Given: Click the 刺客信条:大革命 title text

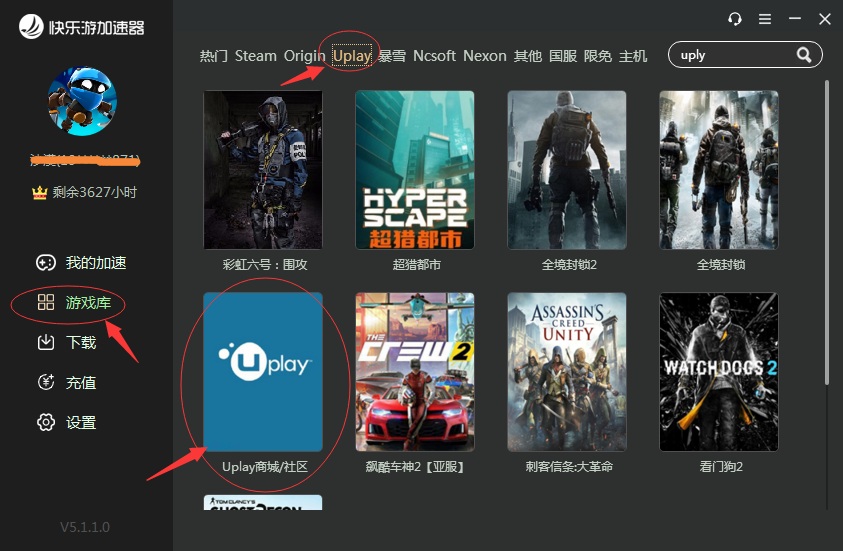Looking at the screenshot, I should pyautogui.click(x=569, y=467).
